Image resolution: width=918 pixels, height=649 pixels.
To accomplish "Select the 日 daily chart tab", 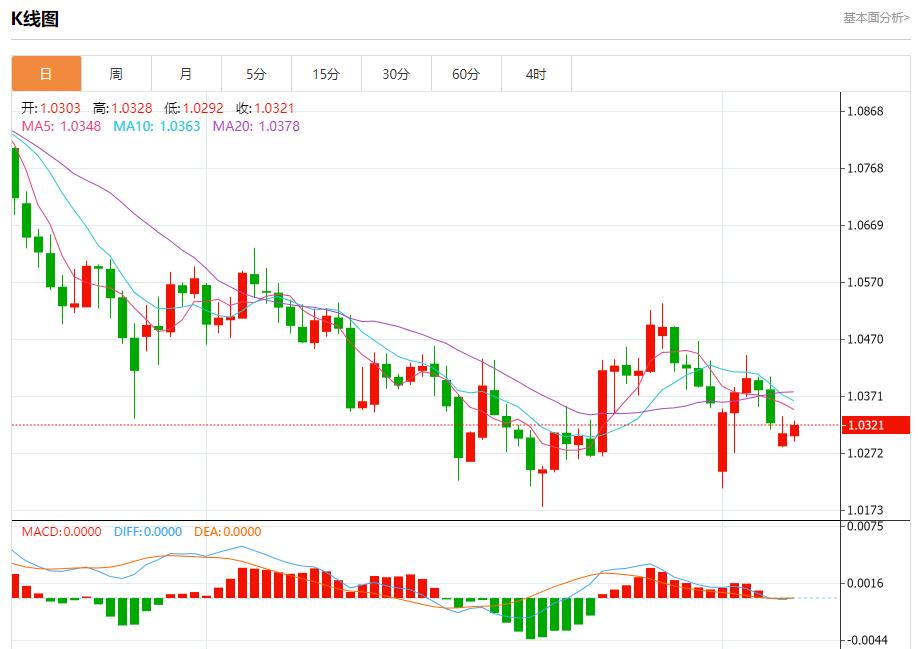I will 46,74.
